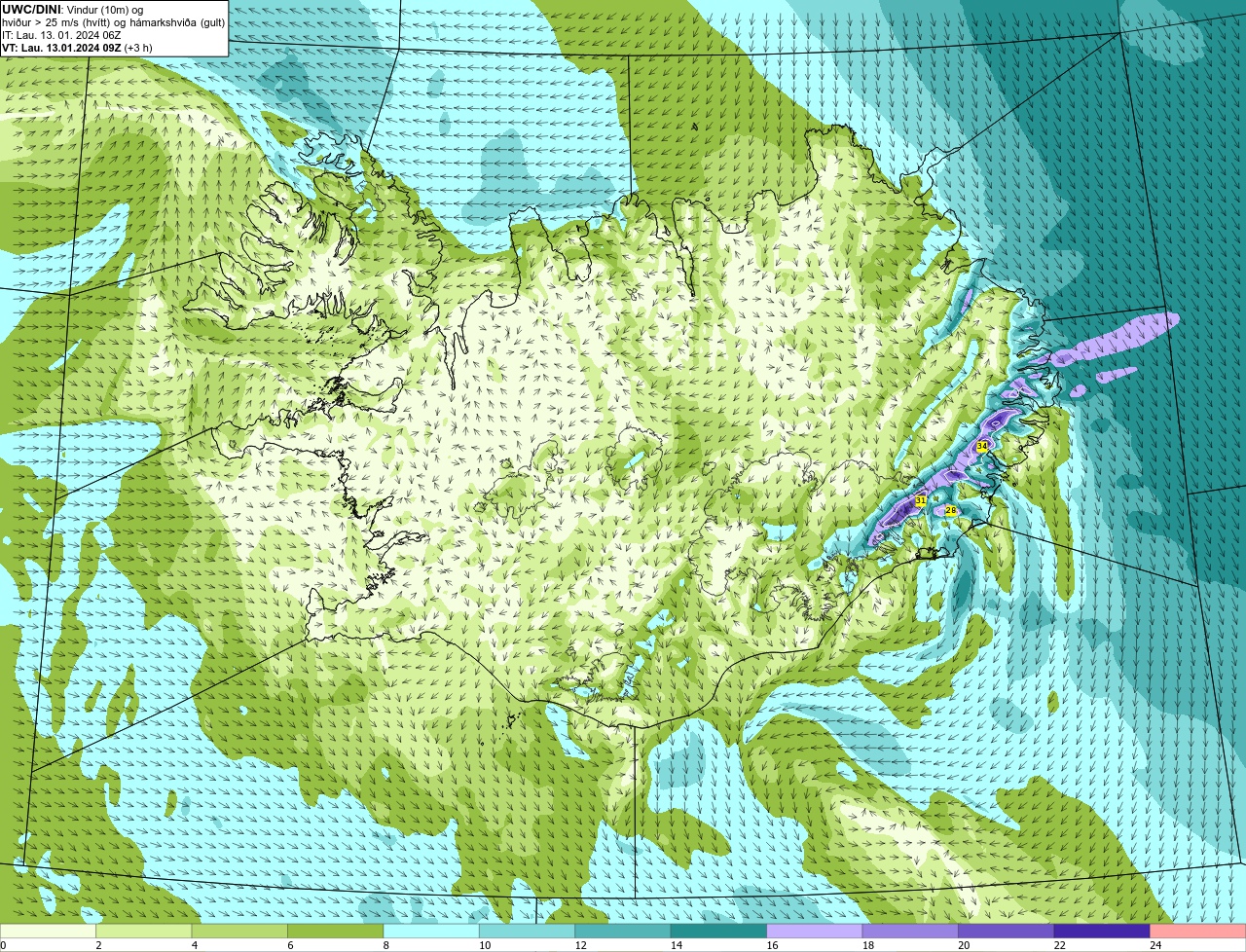Click the 'IT: Lau. 13. 01. 2024 06Z' line
The width and height of the screenshot is (1246, 952).
point(61,35)
